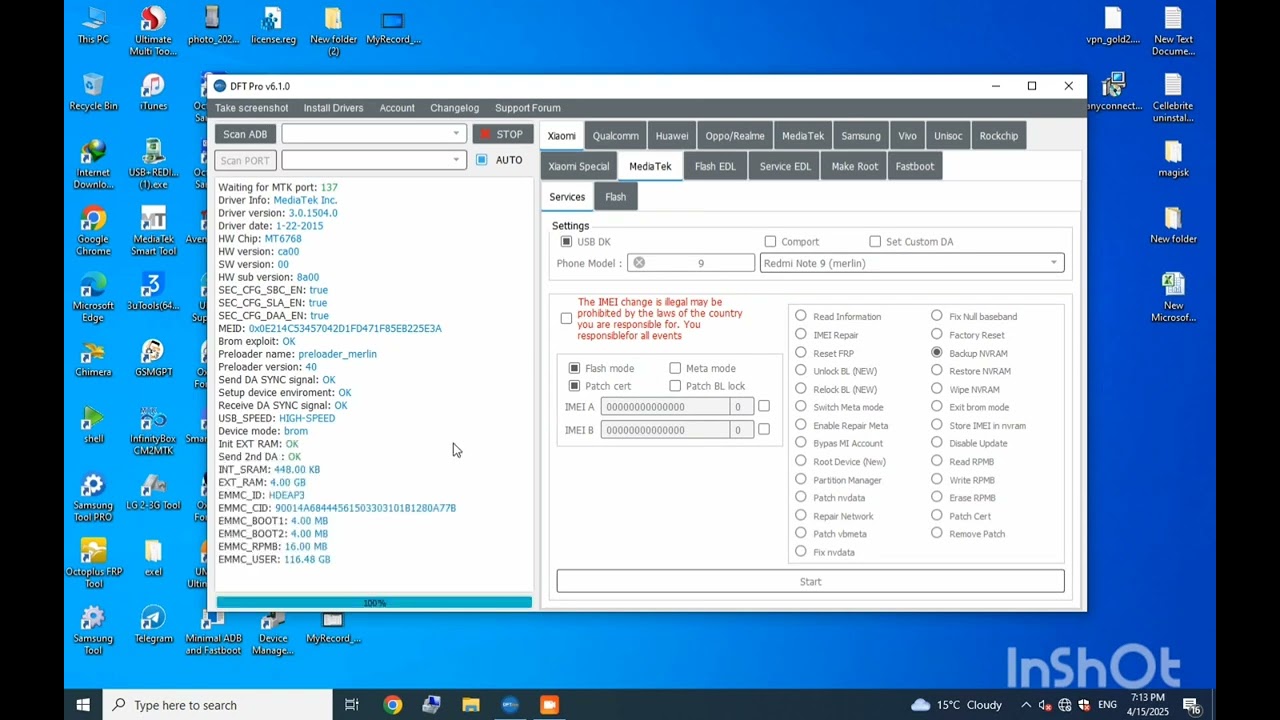Open Cellebrite uninstall desktop file
The image size is (1280, 720).
[x=1172, y=98]
